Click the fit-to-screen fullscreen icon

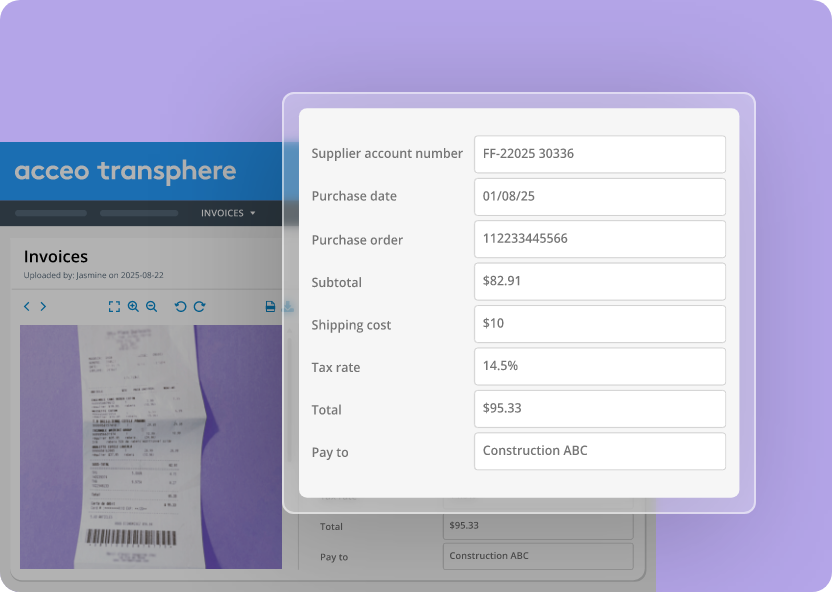click(x=114, y=306)
